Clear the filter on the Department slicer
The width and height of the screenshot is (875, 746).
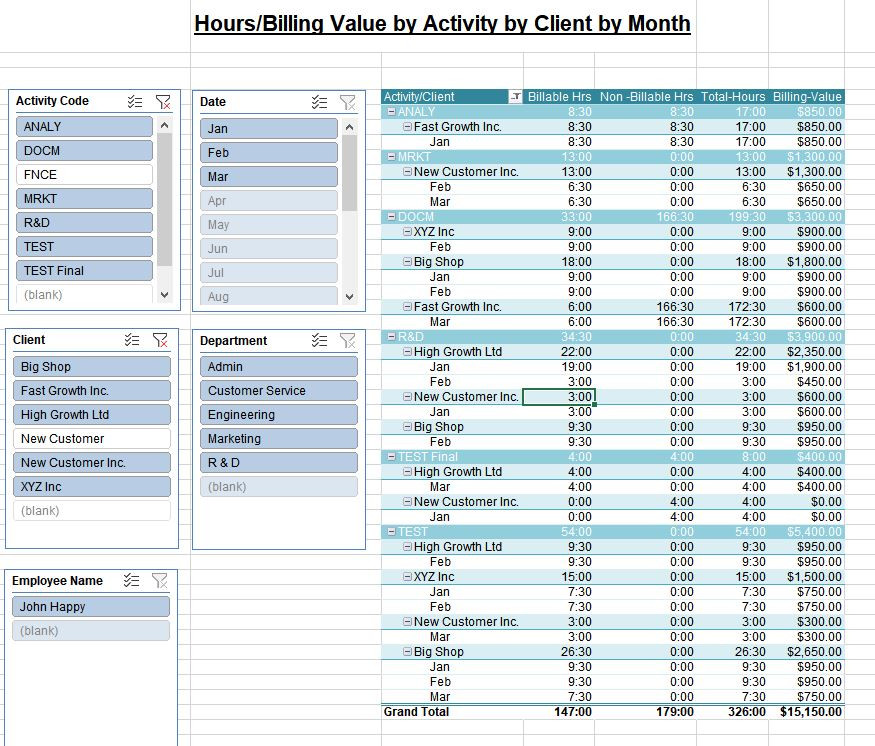349,340
